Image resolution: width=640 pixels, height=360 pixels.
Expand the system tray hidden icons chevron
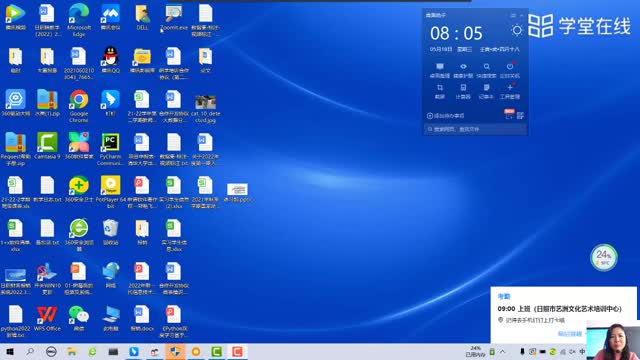[502, 352]
